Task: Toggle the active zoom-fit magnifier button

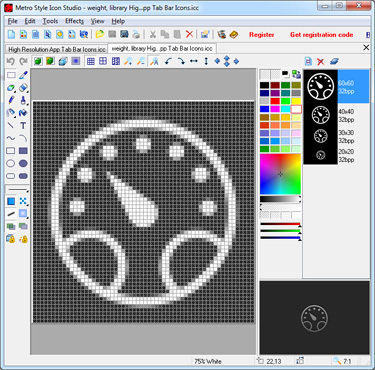Action: (154, 61)
